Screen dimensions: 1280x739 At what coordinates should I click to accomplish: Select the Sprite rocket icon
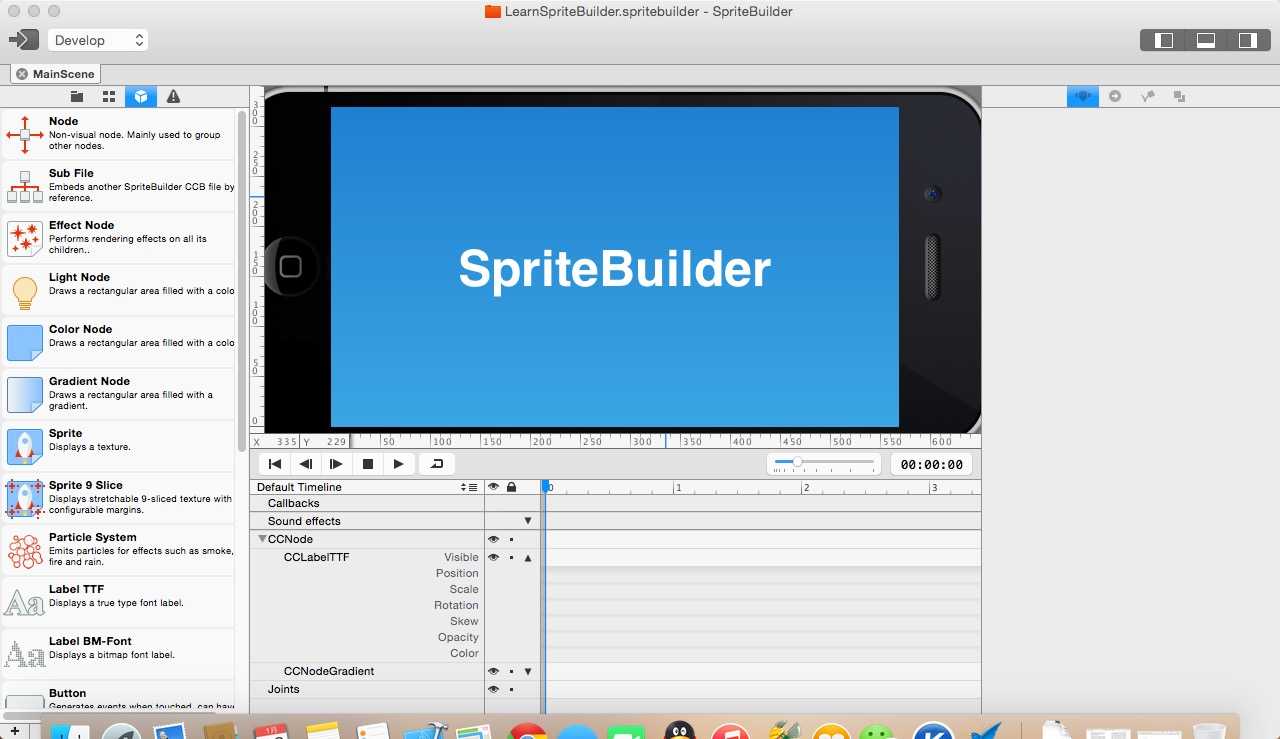(24, 446)
